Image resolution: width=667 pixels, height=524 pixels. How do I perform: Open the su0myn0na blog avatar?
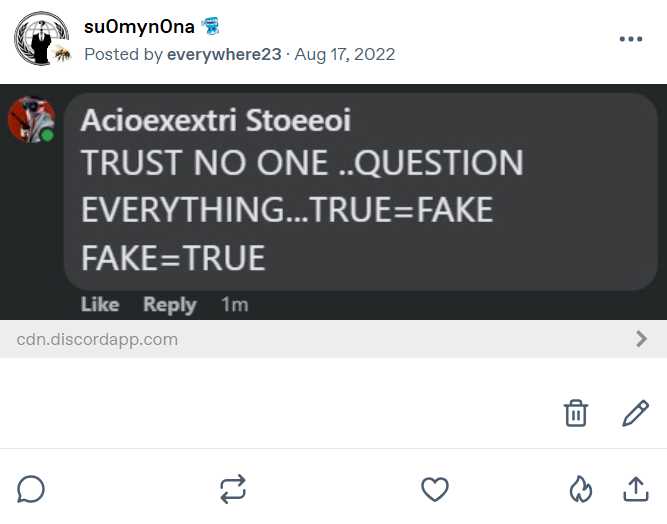coord(39,38)
